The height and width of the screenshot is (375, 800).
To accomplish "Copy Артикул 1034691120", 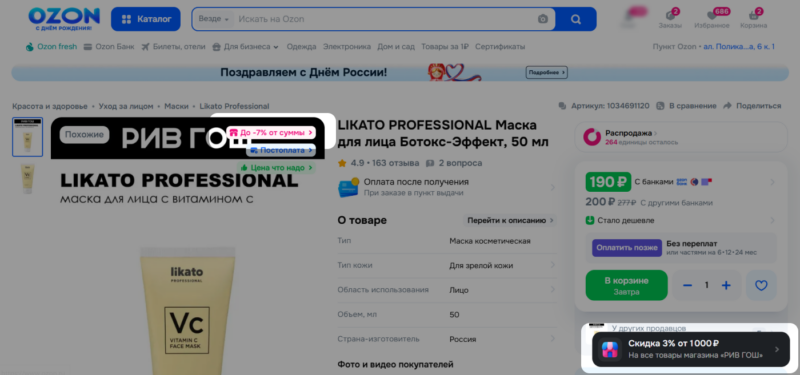I will [604, 106].
